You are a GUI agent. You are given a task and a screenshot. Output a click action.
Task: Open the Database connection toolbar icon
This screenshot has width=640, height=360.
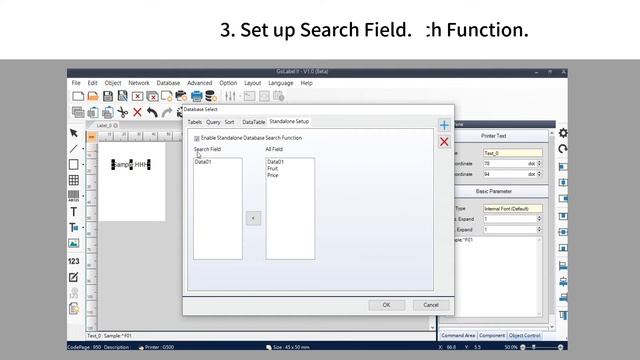click(x=211, y=96)
